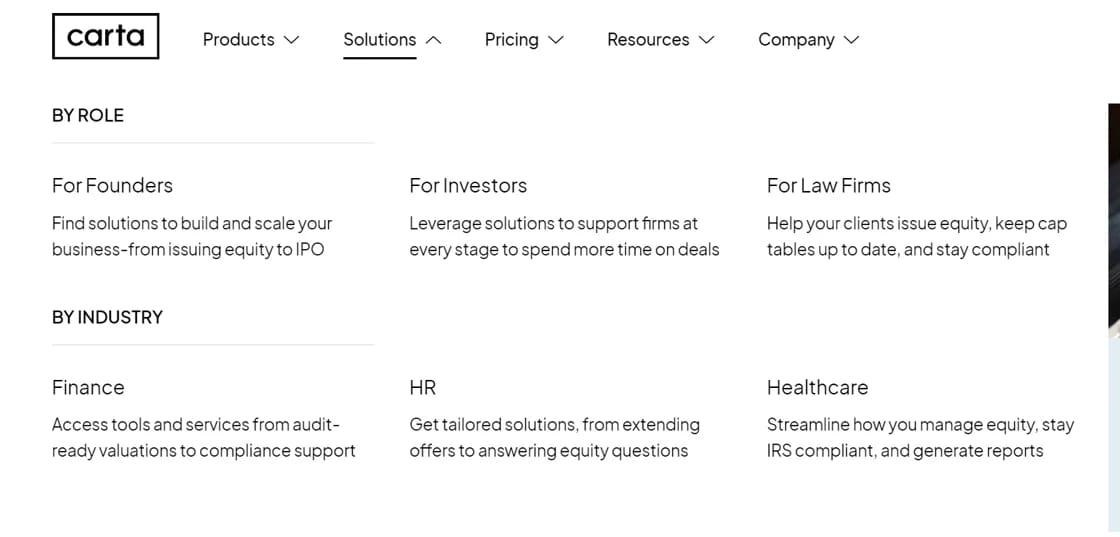Open the For Founders link

pos(112,186)
